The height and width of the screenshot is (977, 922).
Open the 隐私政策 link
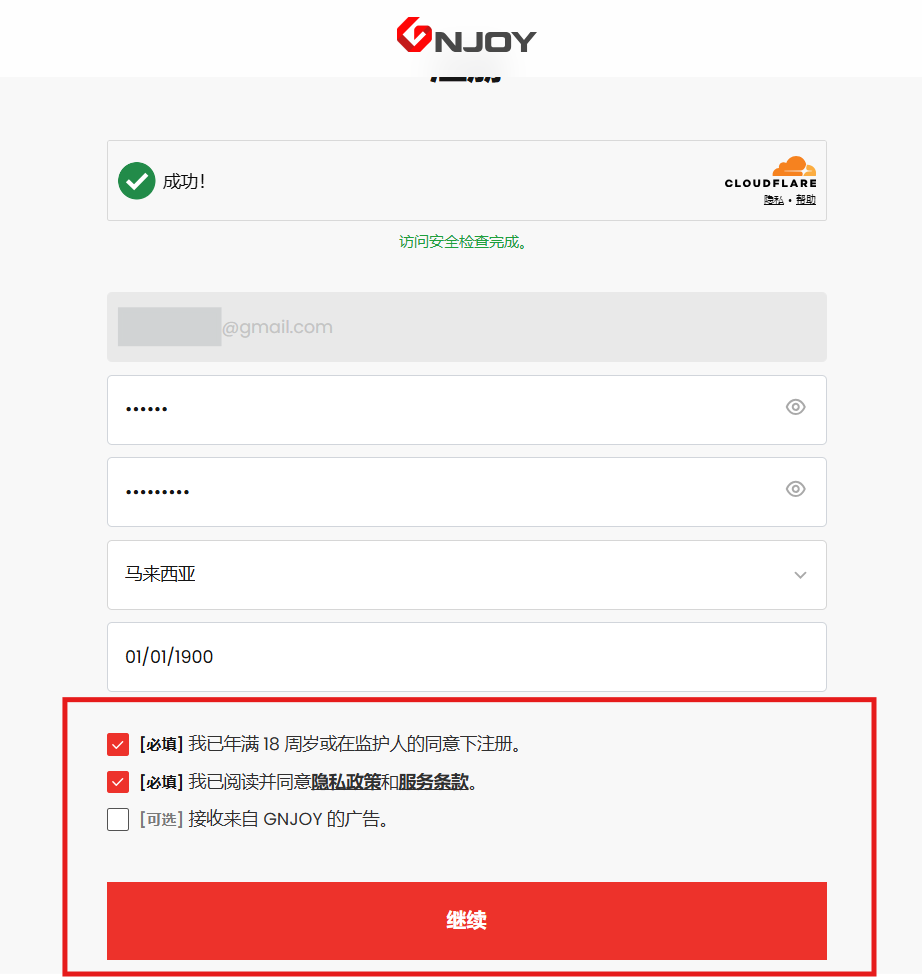(x=346, y=782)
